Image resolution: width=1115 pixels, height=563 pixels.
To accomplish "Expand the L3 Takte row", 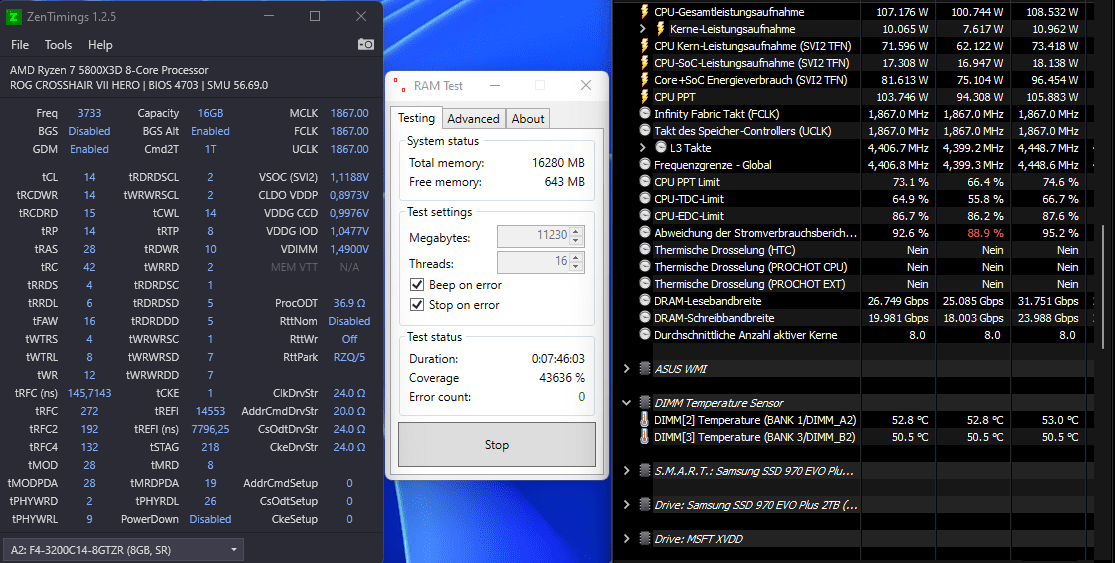I will click(643, 148).
